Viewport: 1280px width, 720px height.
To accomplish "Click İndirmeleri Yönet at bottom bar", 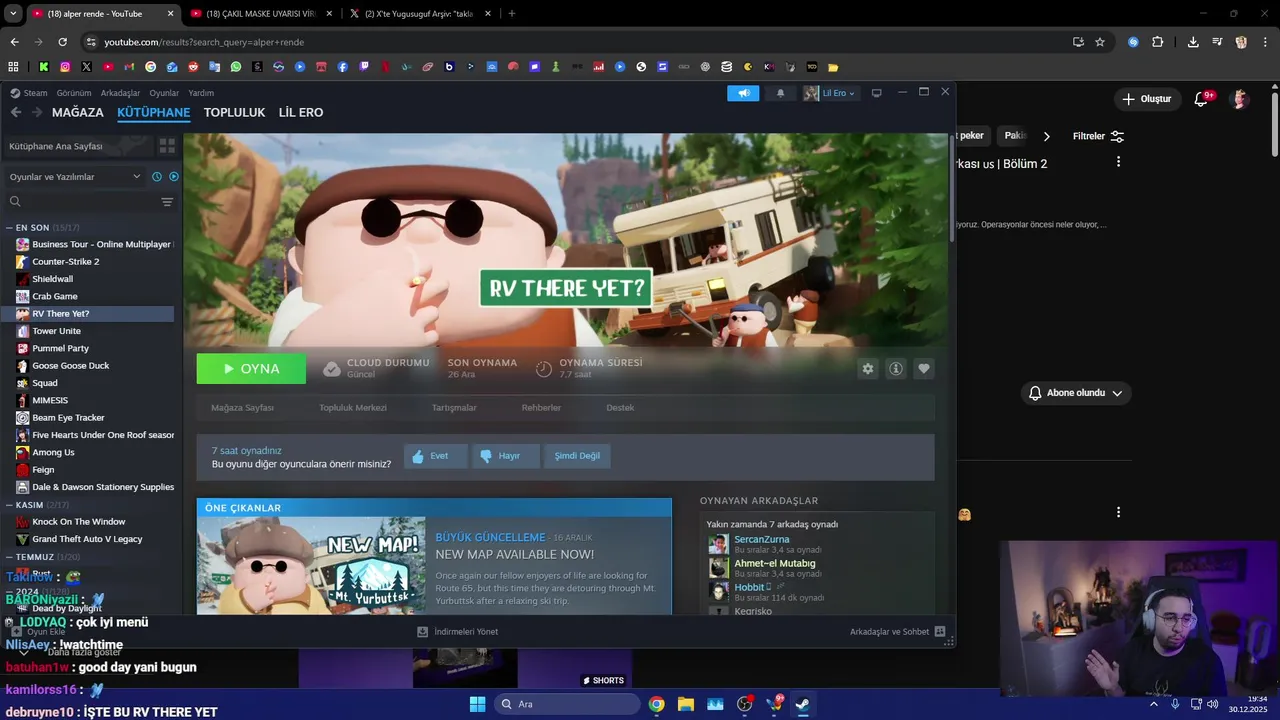I will coord(457,632).
